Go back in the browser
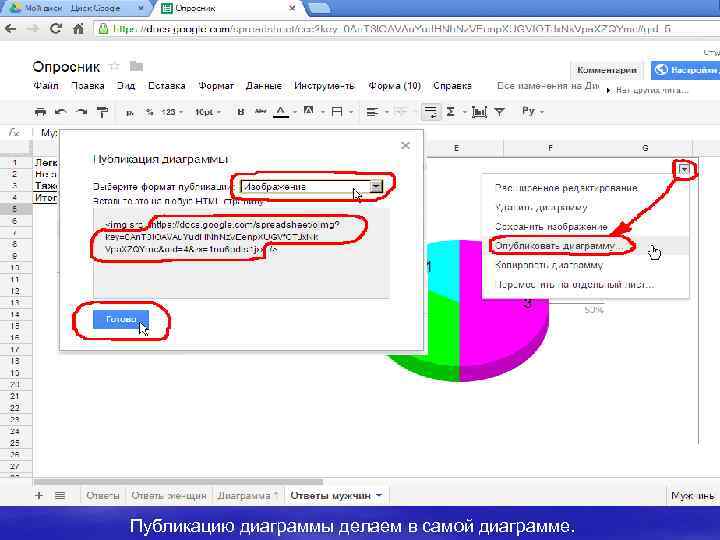 [11, 29]
